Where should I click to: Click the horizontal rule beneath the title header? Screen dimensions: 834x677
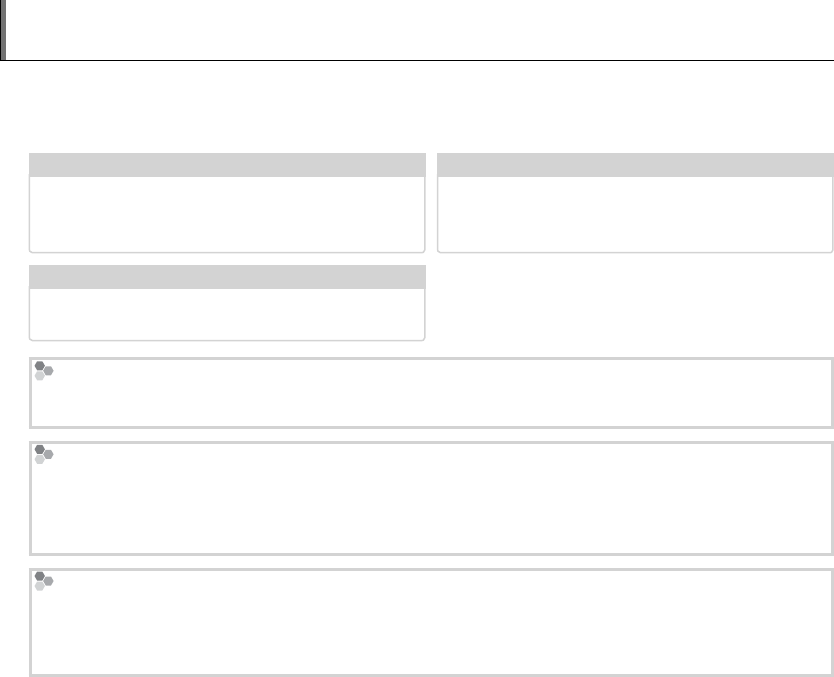[x=420, y=60]
